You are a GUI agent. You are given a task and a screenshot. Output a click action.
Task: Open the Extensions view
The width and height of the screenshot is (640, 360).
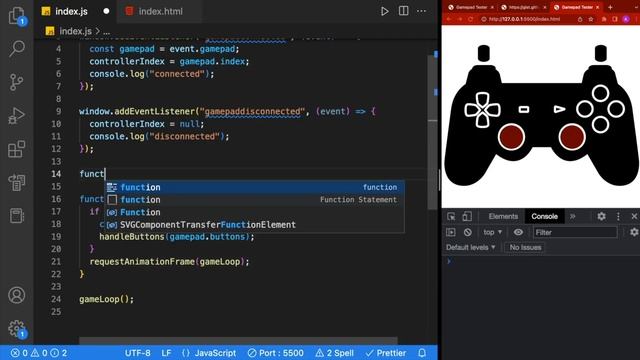click(17, 149)
